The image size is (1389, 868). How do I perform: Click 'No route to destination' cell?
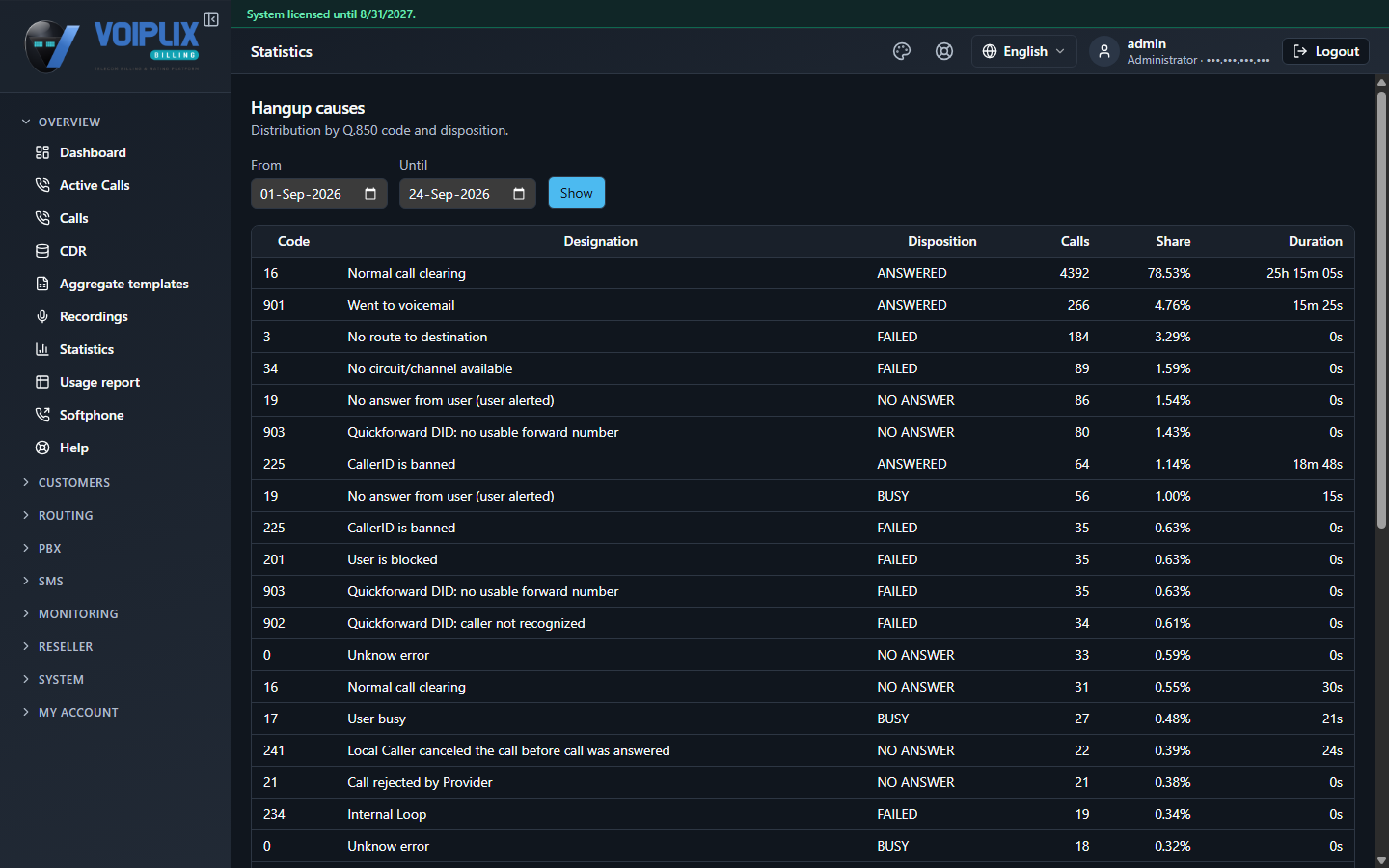point(418,337)
